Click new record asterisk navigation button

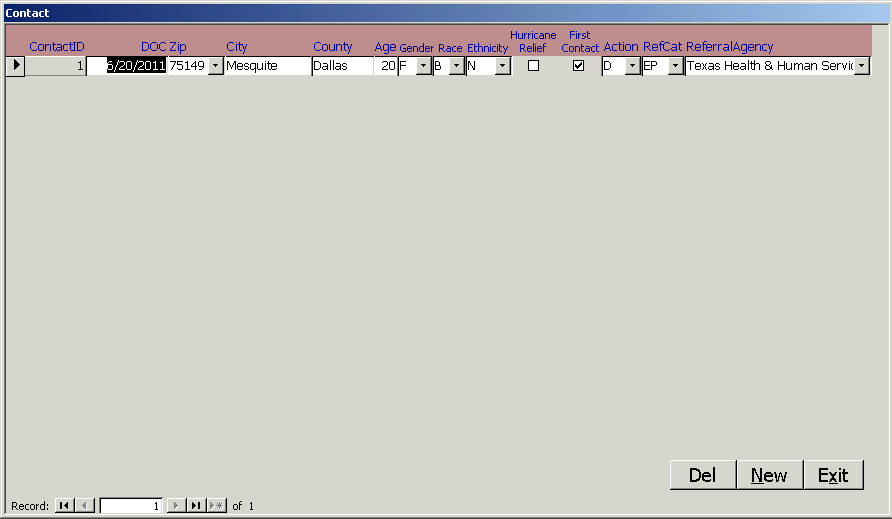[217, 506]
